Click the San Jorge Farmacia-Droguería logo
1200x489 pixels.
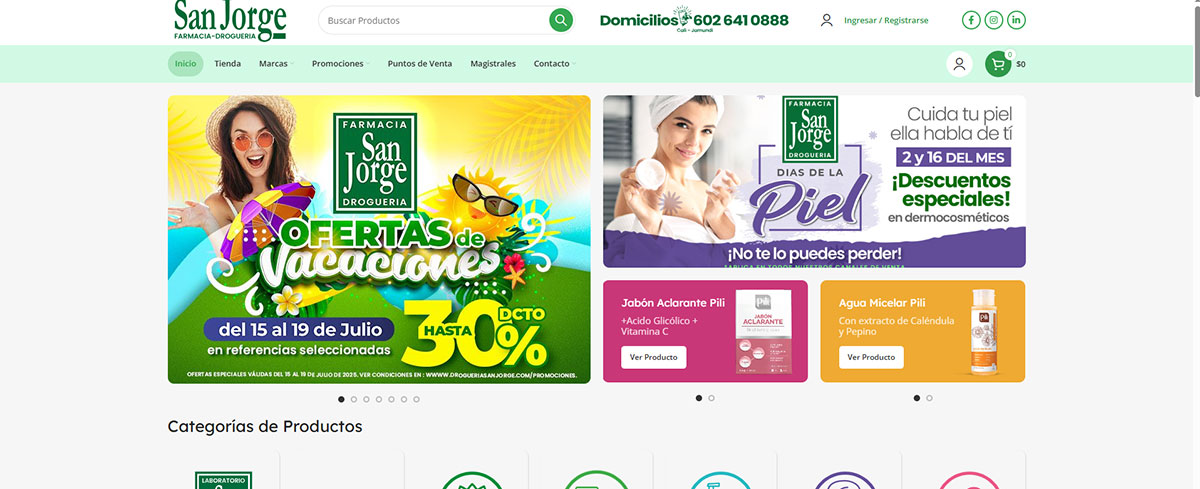point(230,21)
